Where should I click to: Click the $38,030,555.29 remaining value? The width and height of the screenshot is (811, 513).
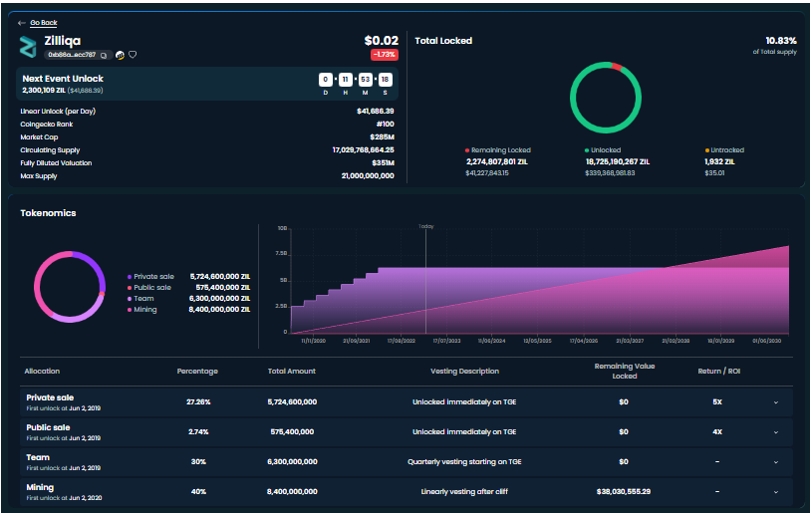tap(624, 492)
